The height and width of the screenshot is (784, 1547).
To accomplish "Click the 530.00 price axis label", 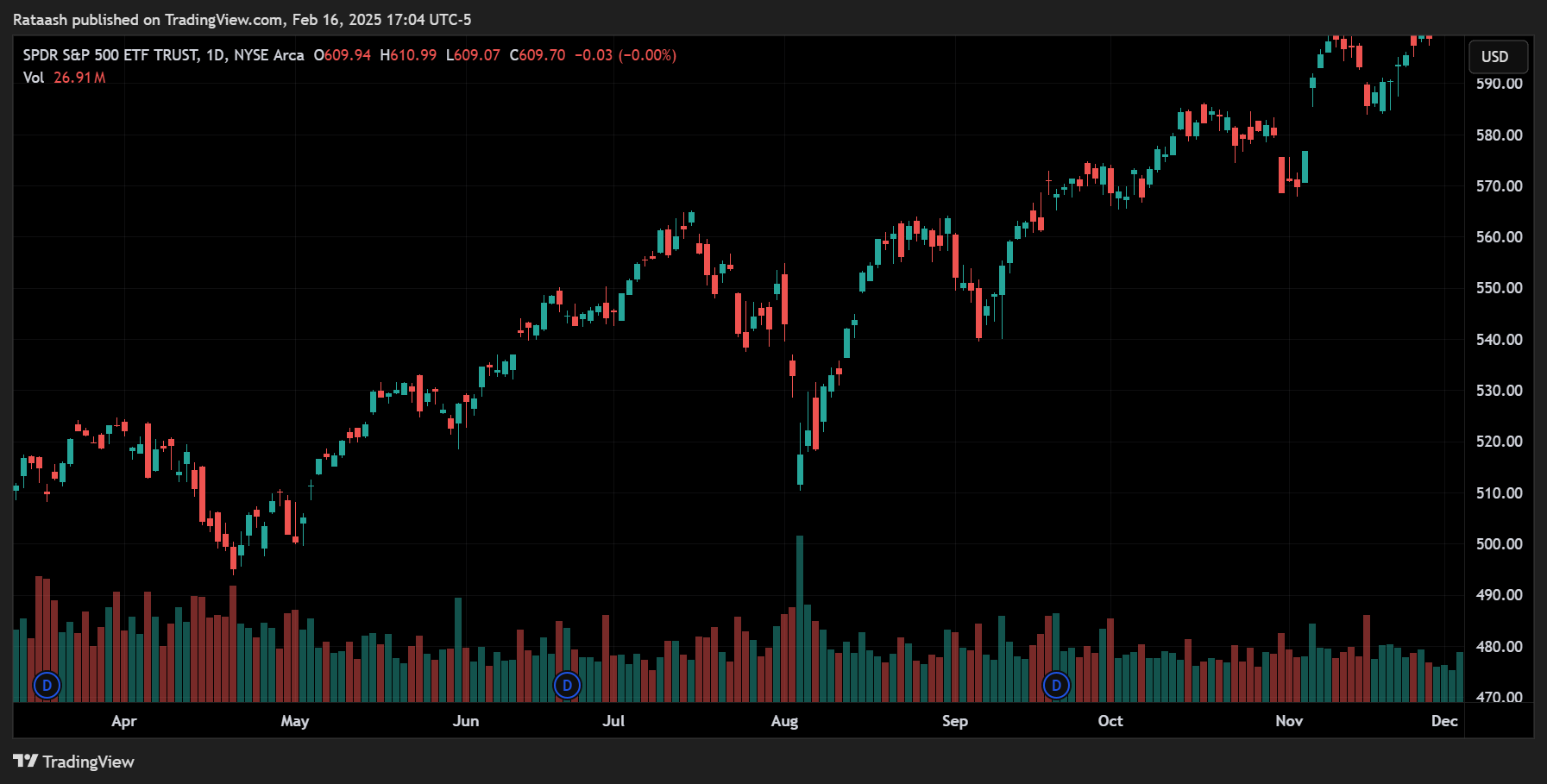I will tap(1499, 391).
